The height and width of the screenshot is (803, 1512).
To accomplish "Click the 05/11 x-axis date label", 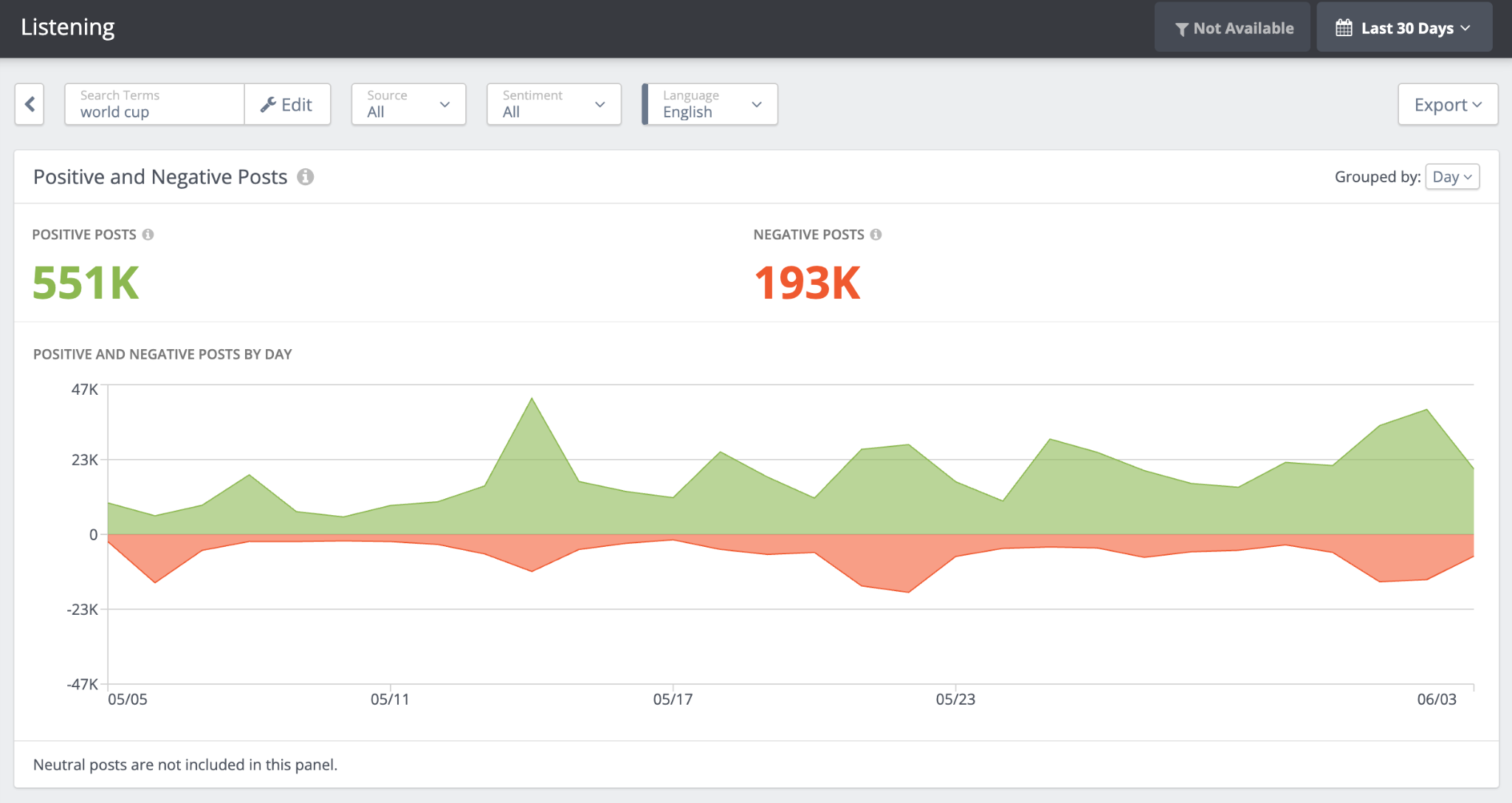I will (390, 699).
